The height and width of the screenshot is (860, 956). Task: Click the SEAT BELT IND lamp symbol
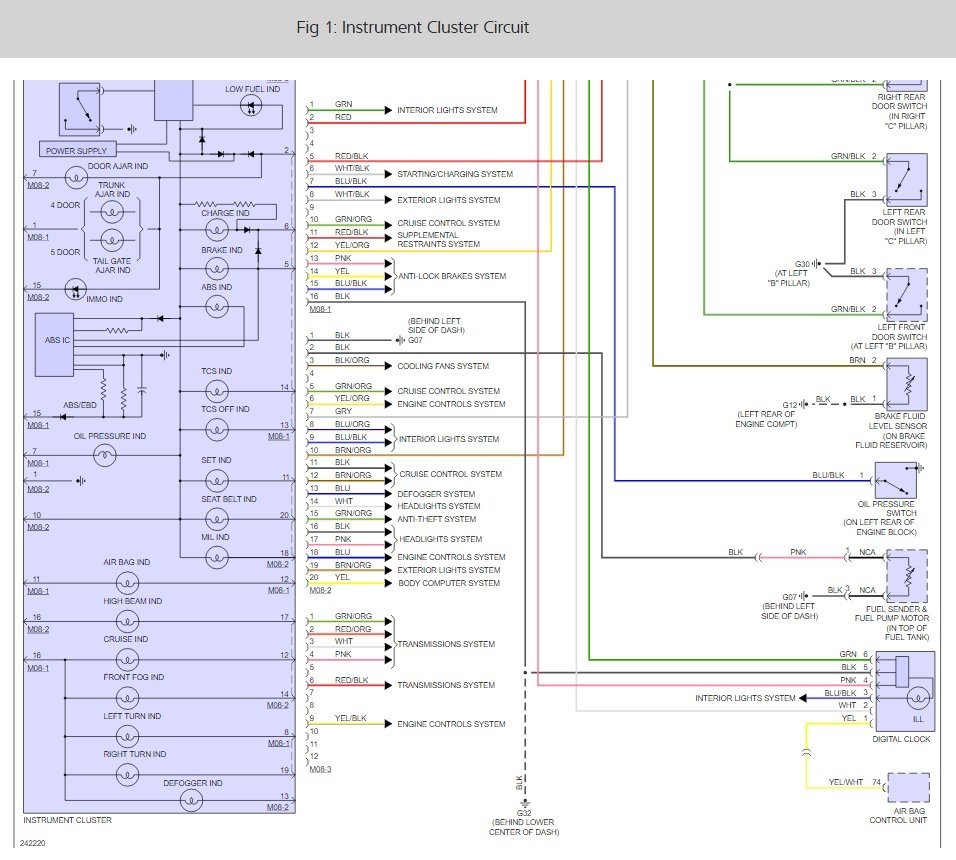(216, 519)
